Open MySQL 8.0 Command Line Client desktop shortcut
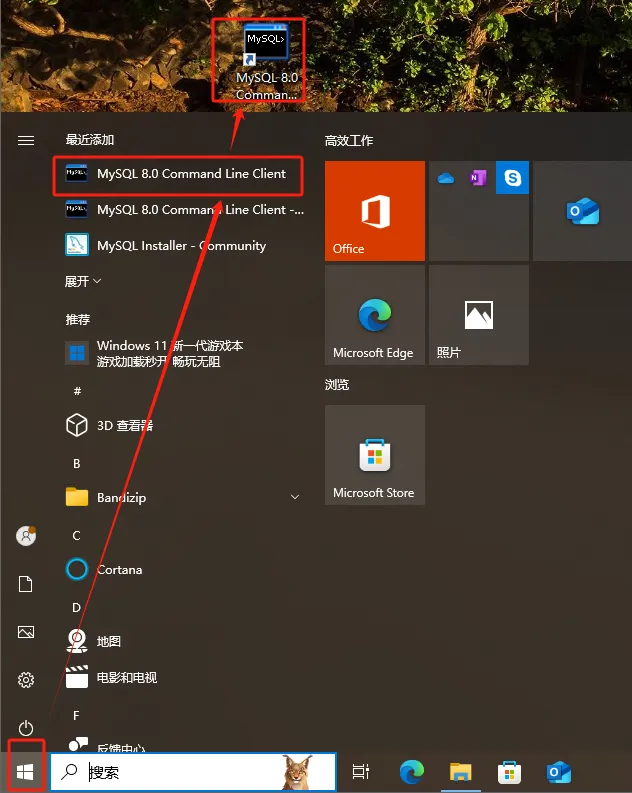Viewport: 632px width, 793px height. pos(266,62)
